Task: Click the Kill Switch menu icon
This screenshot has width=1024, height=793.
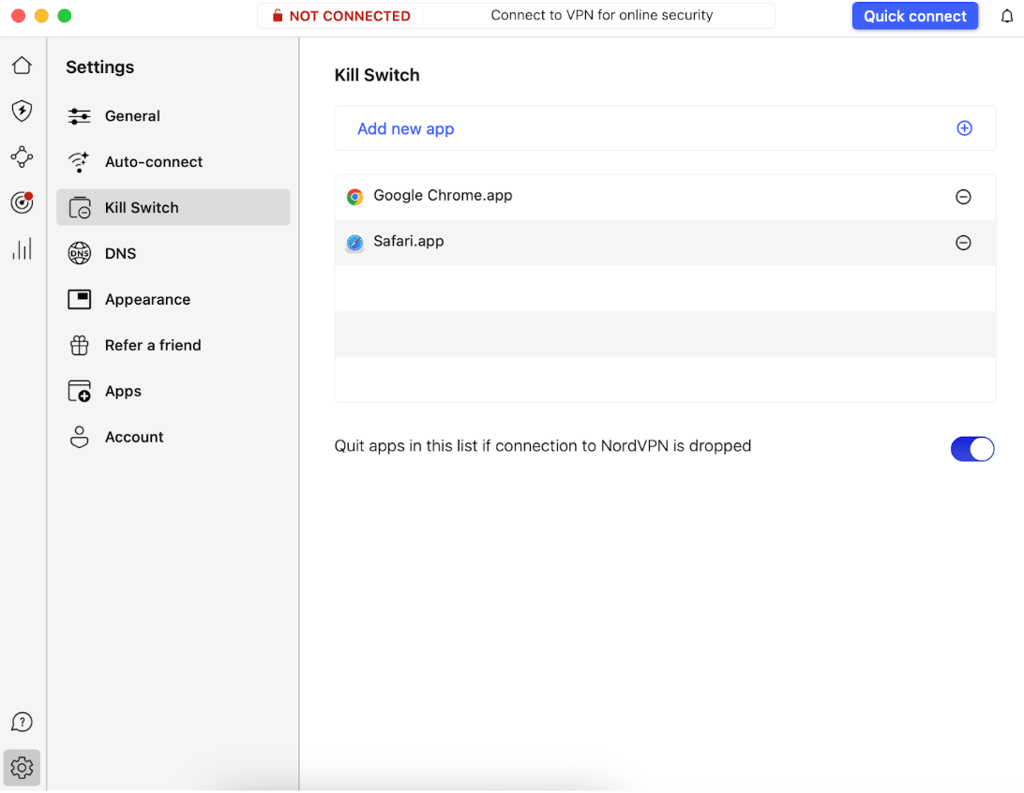Action: [x=80, y=208]
